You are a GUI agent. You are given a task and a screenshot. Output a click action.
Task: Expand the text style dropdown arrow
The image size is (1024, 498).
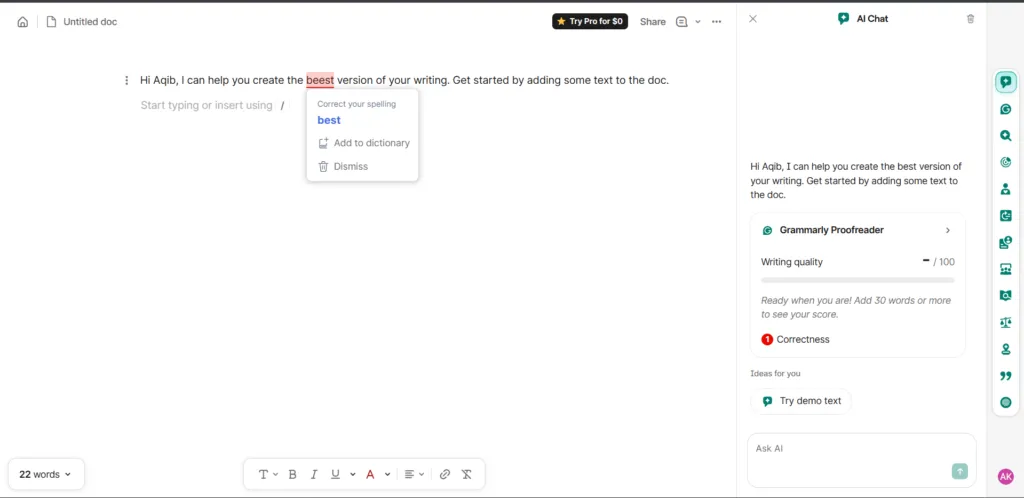276,475
